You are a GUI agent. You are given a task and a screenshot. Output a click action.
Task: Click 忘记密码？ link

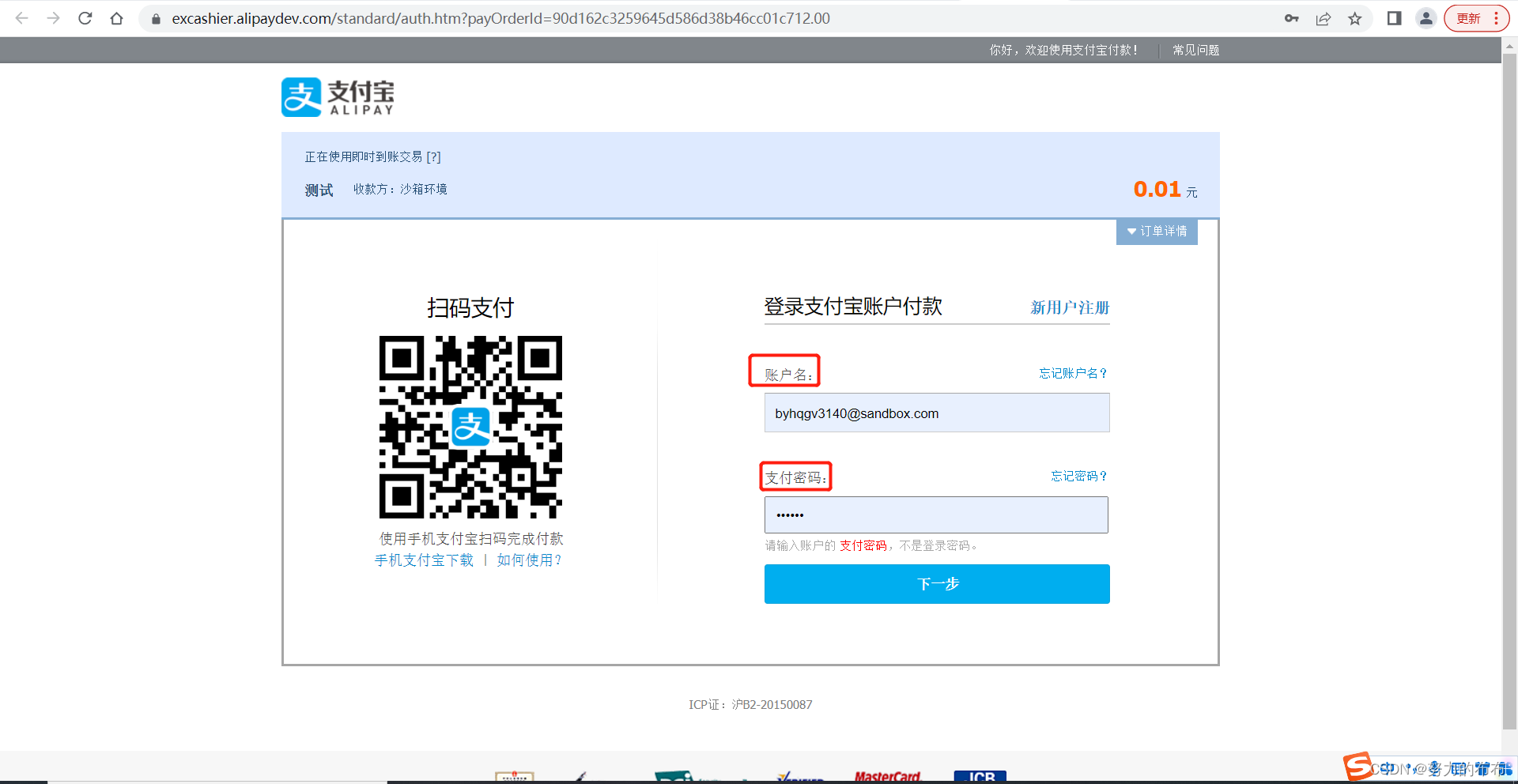coord(1079,476)
